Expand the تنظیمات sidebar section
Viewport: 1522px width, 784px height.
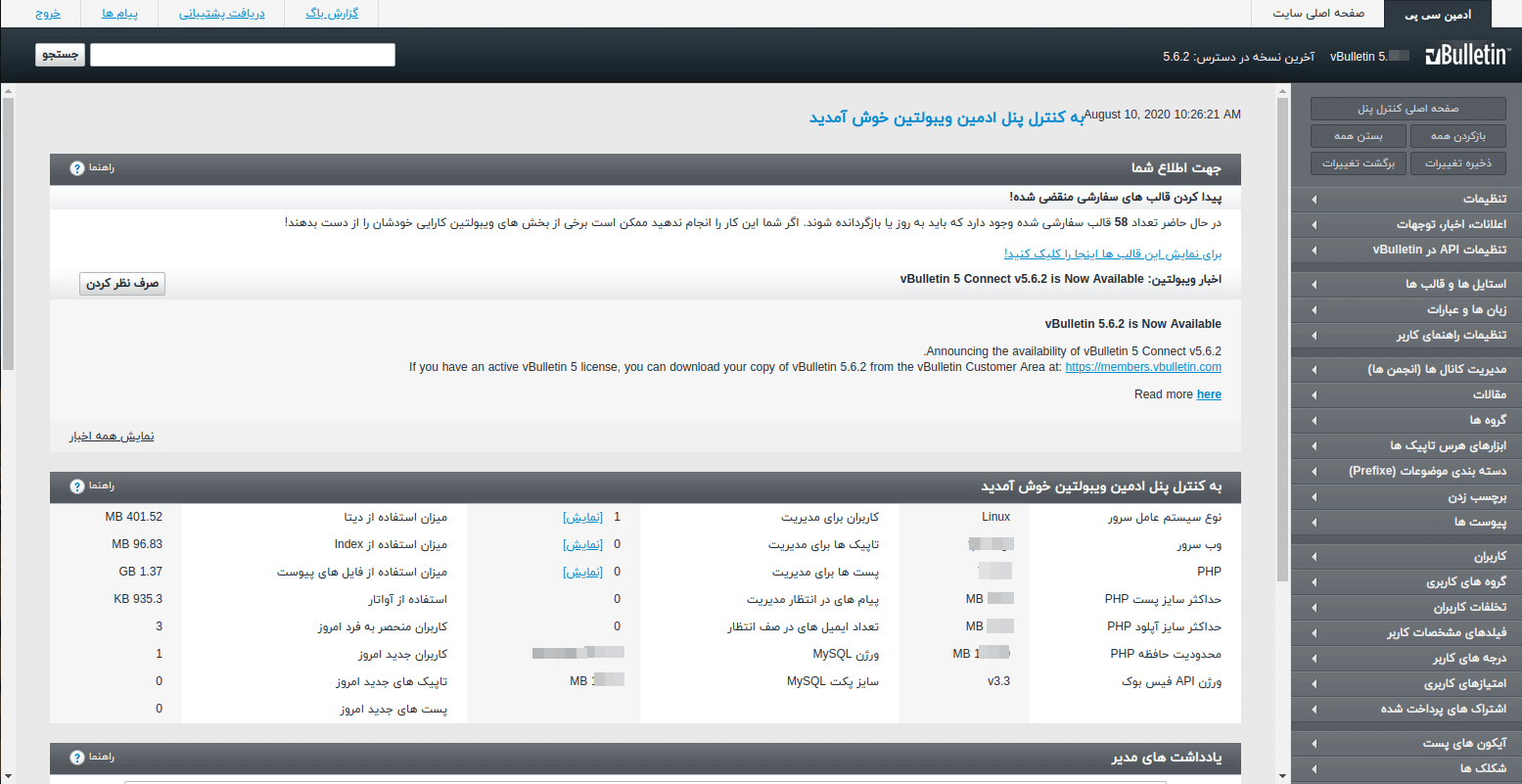pyautogui.click(x=1407, y=199)
